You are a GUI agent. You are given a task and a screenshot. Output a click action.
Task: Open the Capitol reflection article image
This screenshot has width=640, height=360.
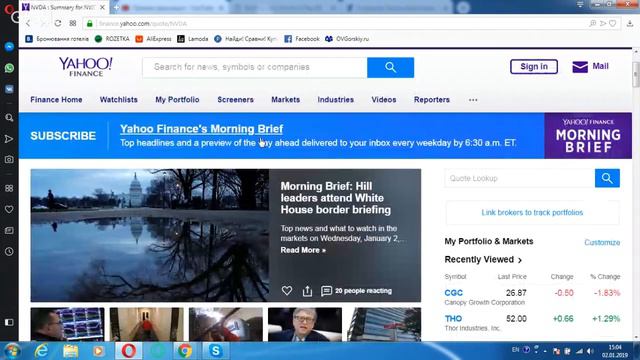[x=150, y=236]
